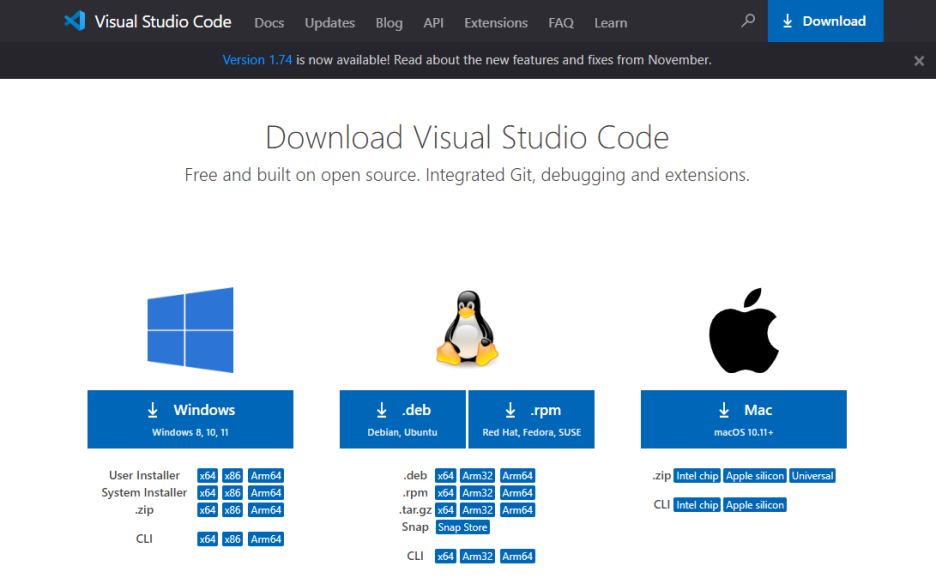Open the Docs menu item
This screenshot has height=584, width=936.
(x=269, y=23)
